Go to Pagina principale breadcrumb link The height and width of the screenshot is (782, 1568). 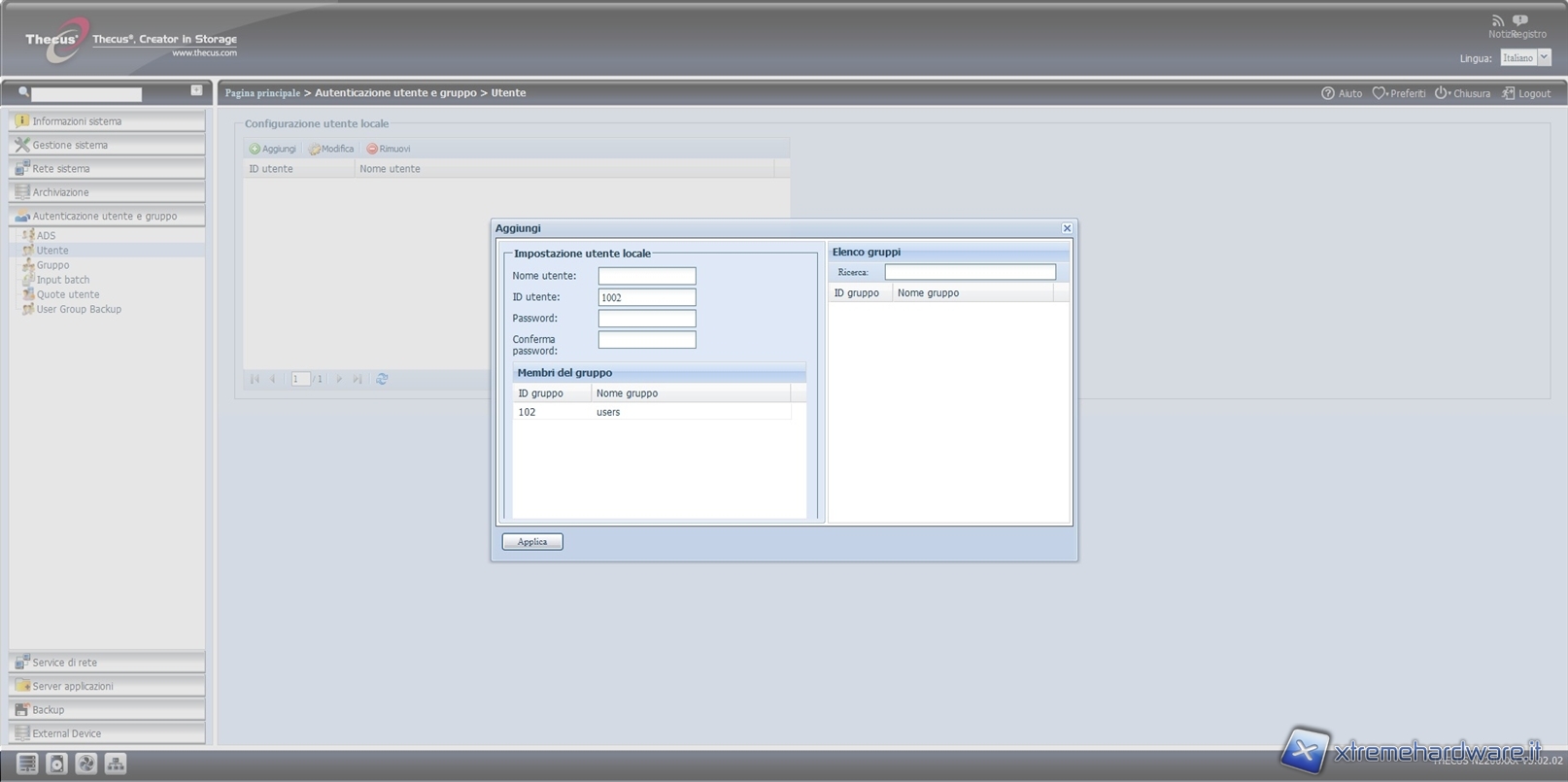point(262,93)
